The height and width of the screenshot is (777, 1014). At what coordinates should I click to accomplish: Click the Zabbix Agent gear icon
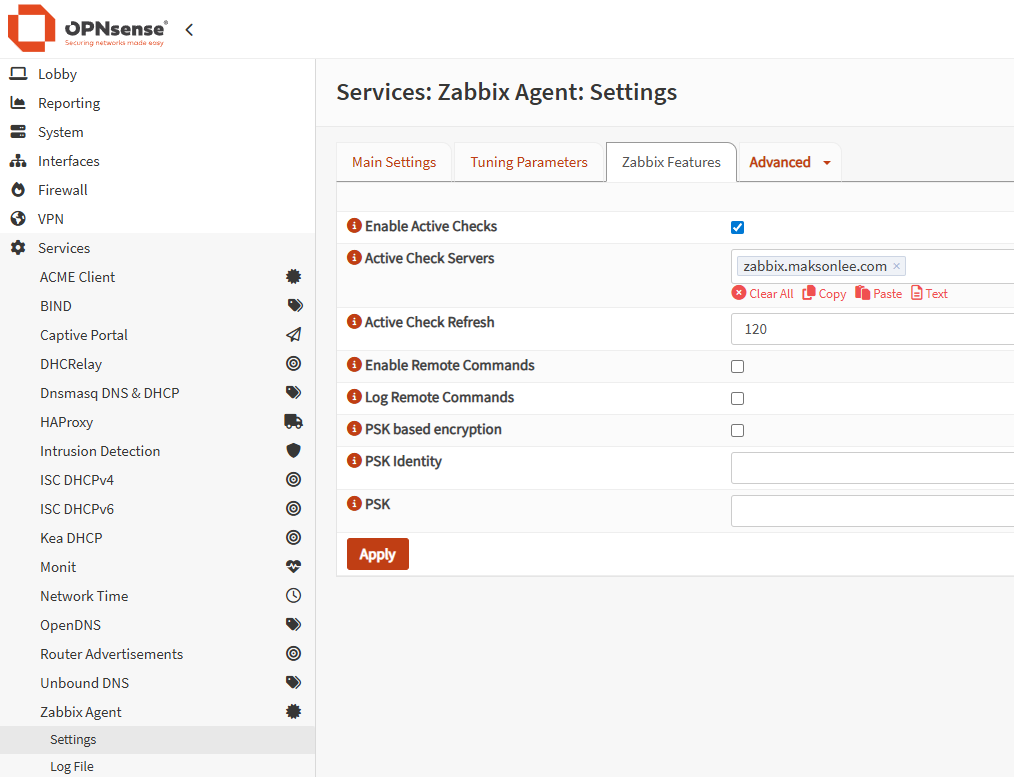click(x=294, y=712)
